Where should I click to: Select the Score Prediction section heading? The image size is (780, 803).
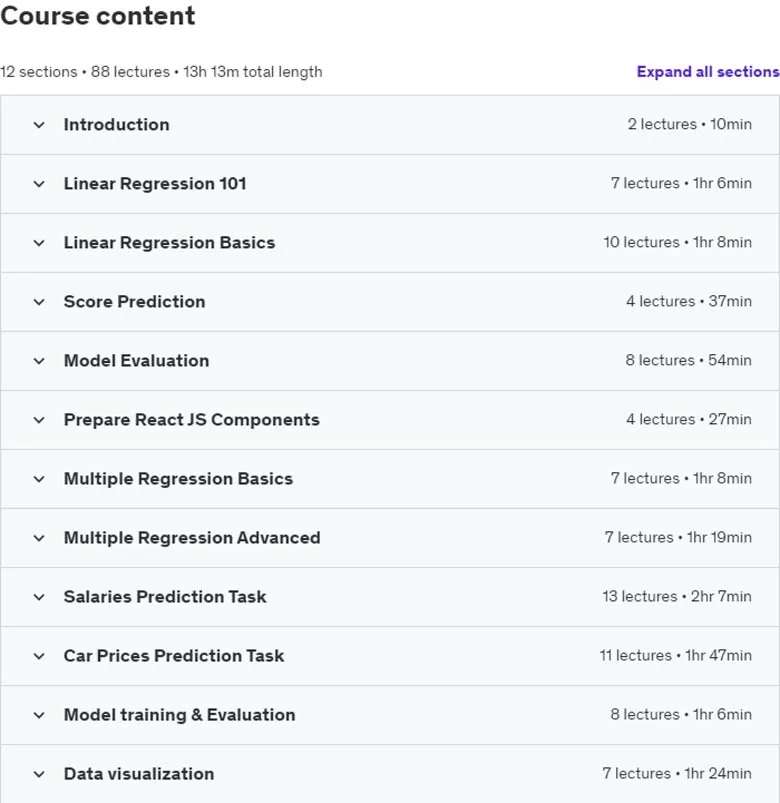coord(135,302)
